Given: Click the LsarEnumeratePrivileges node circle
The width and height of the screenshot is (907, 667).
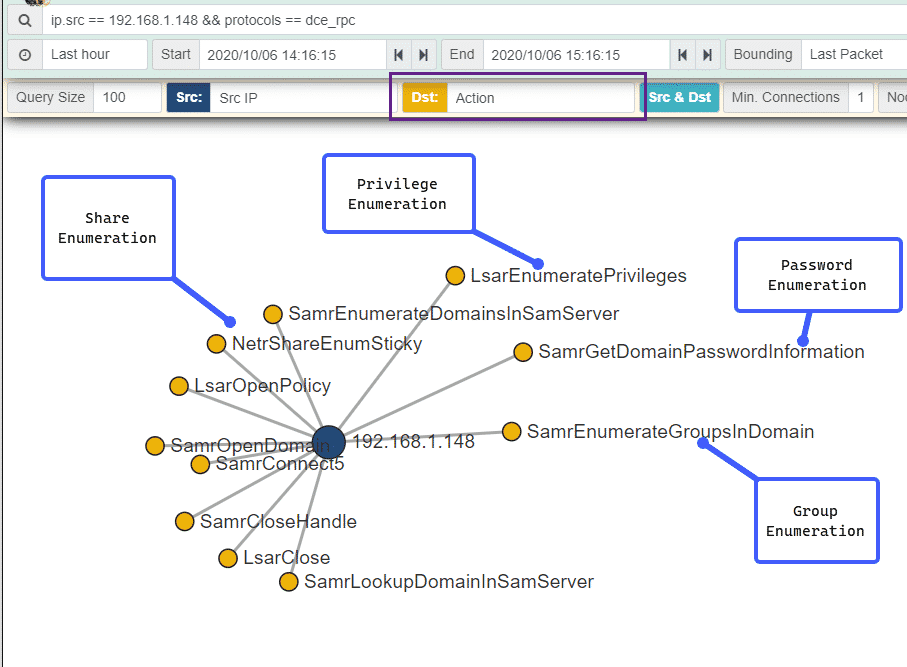Looking at the screenshot, I should click(x=455, y=276).
